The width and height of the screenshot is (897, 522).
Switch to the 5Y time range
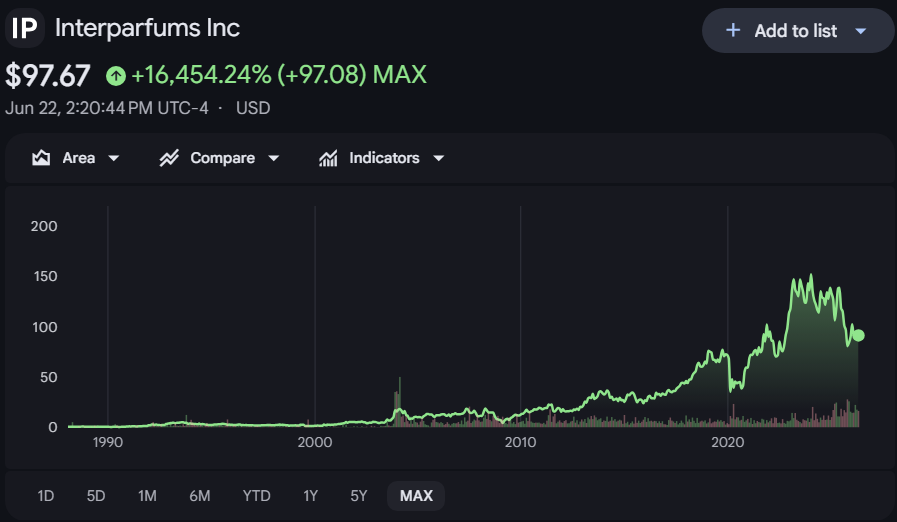[x=359, y=496]
